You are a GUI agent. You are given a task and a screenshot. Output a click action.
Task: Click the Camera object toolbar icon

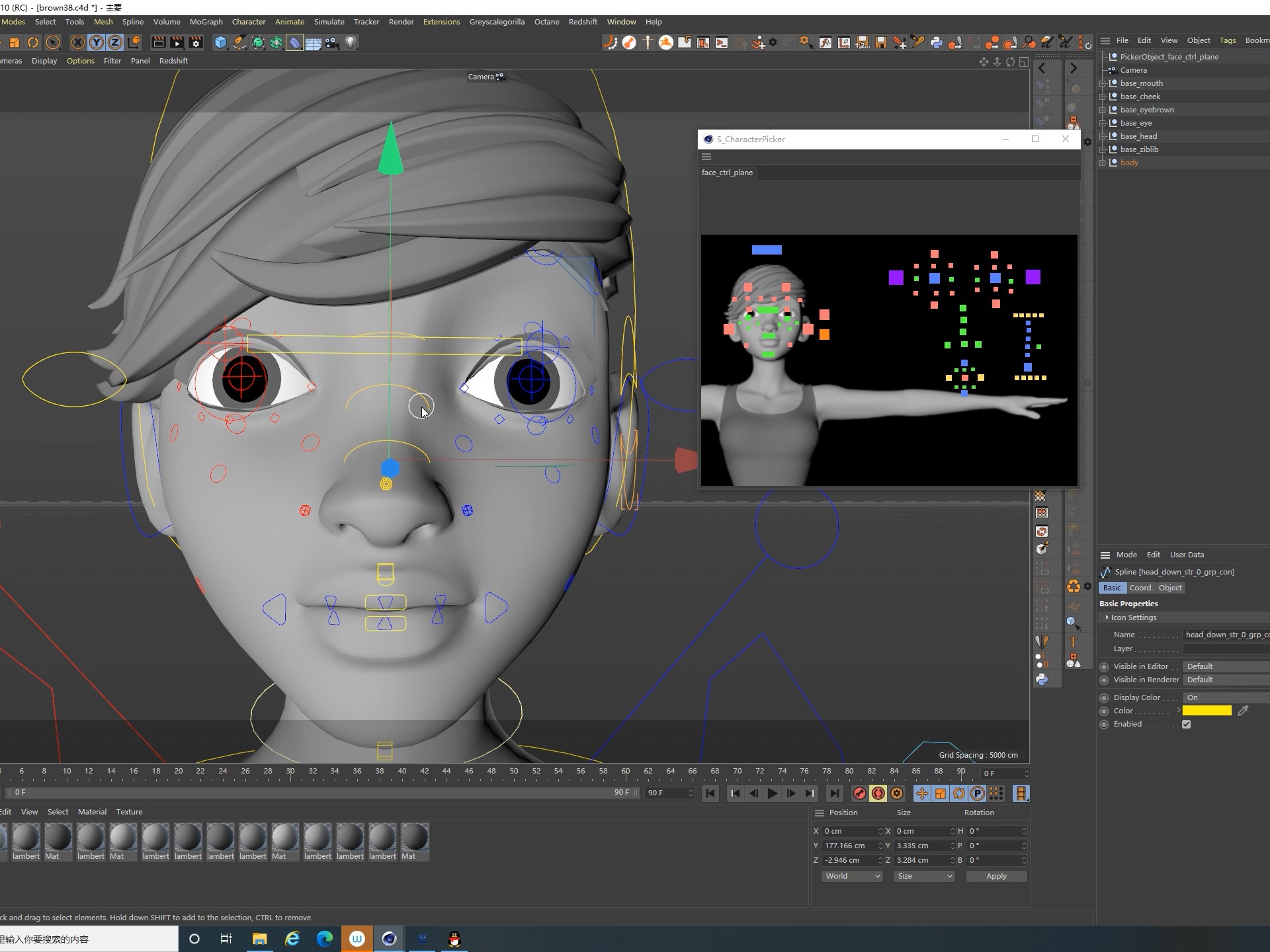332,43
